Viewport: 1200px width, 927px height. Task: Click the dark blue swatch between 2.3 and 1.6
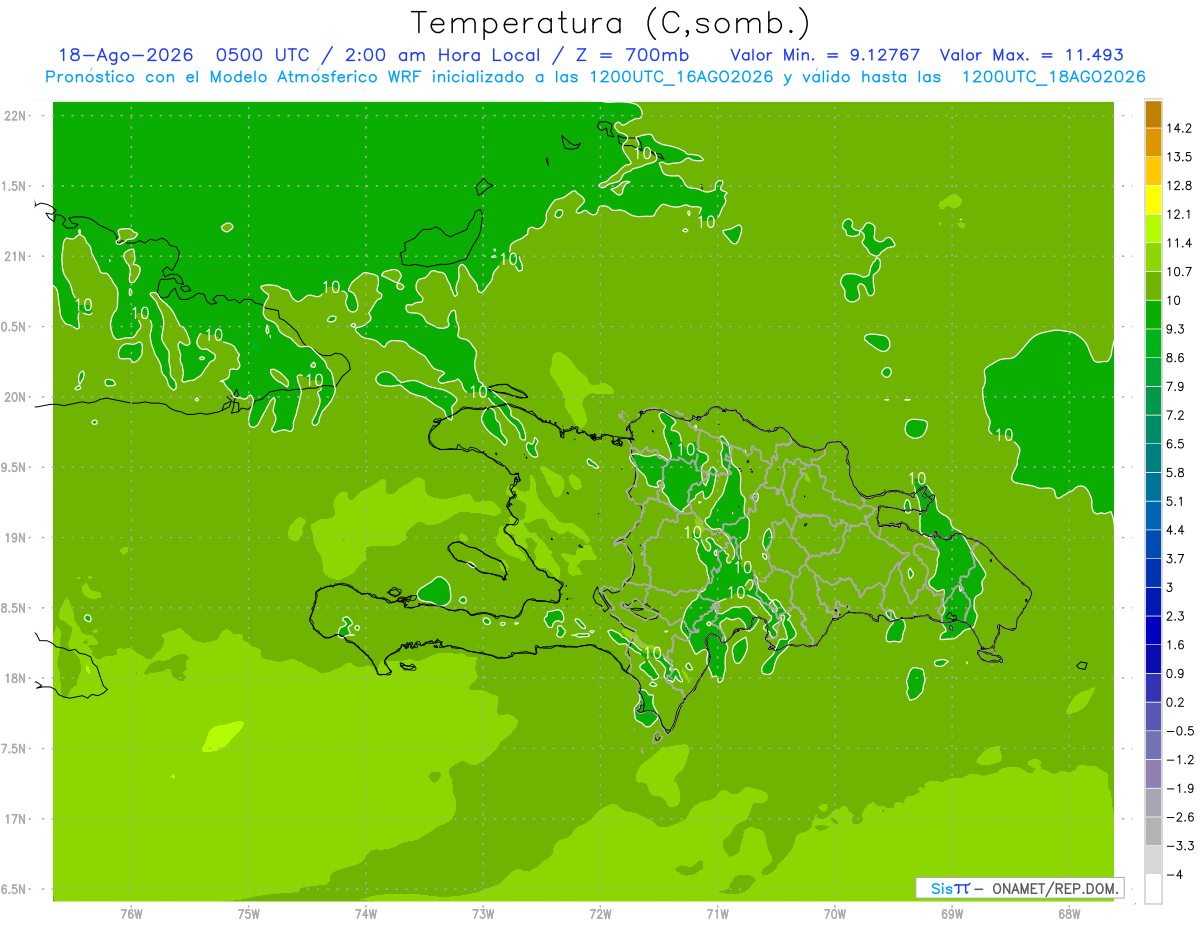click(x=1153, y=631)
